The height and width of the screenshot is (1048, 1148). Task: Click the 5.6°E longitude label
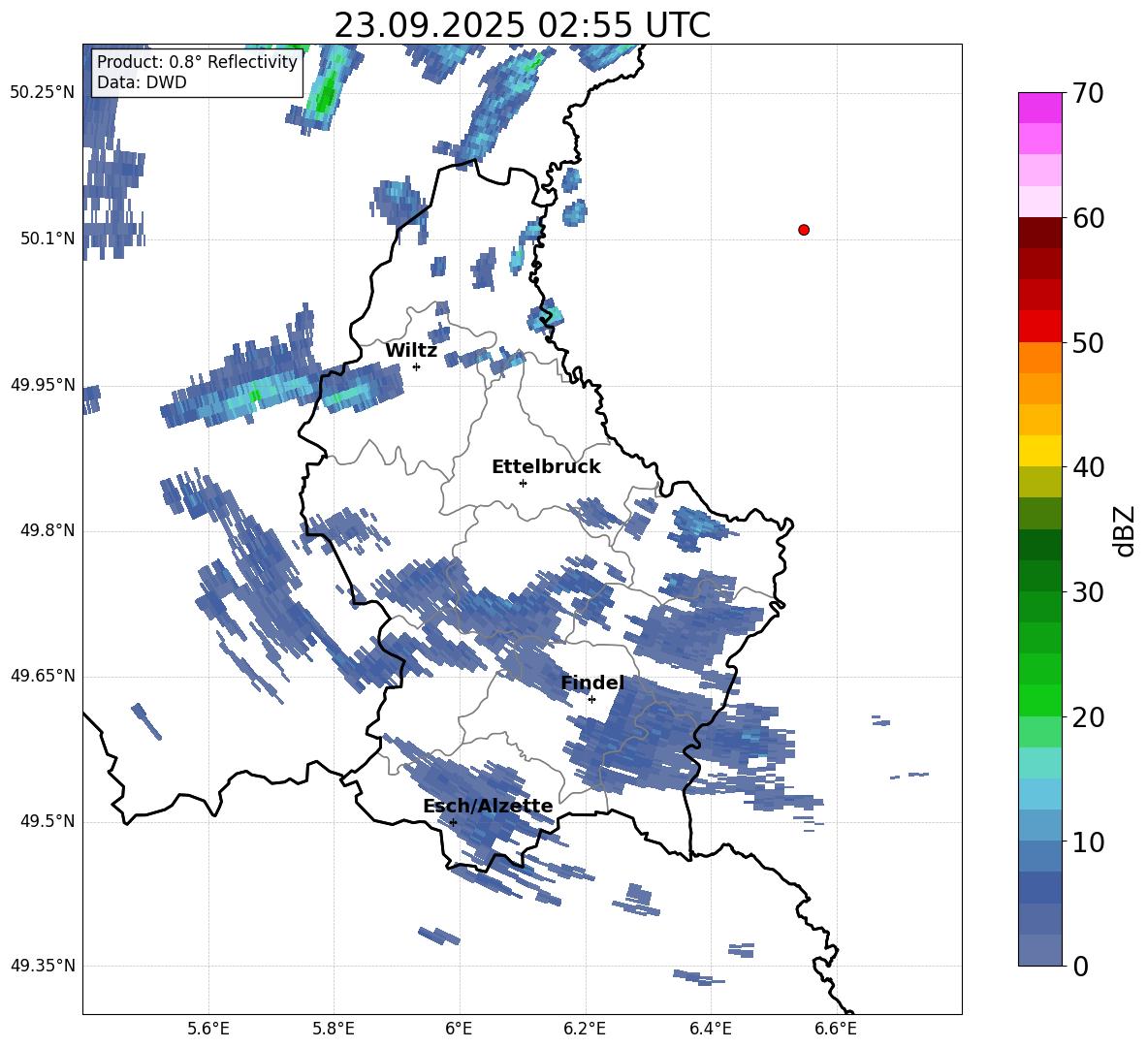(x=208, y=1029)
